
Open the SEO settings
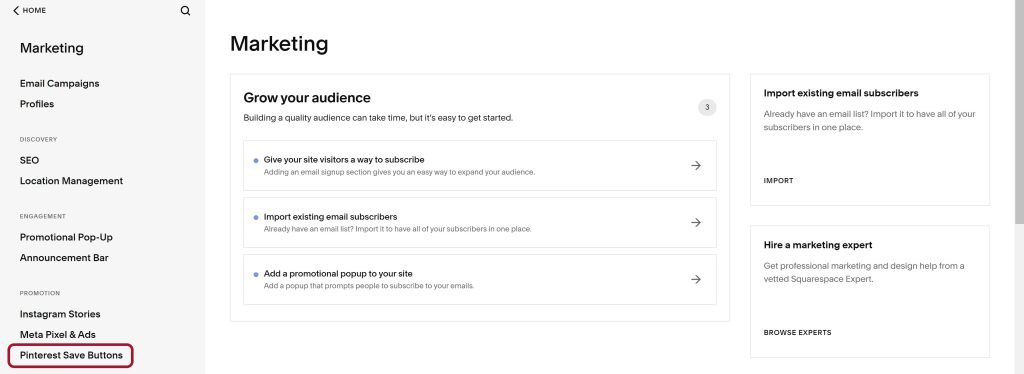click(x=29, y=160)
